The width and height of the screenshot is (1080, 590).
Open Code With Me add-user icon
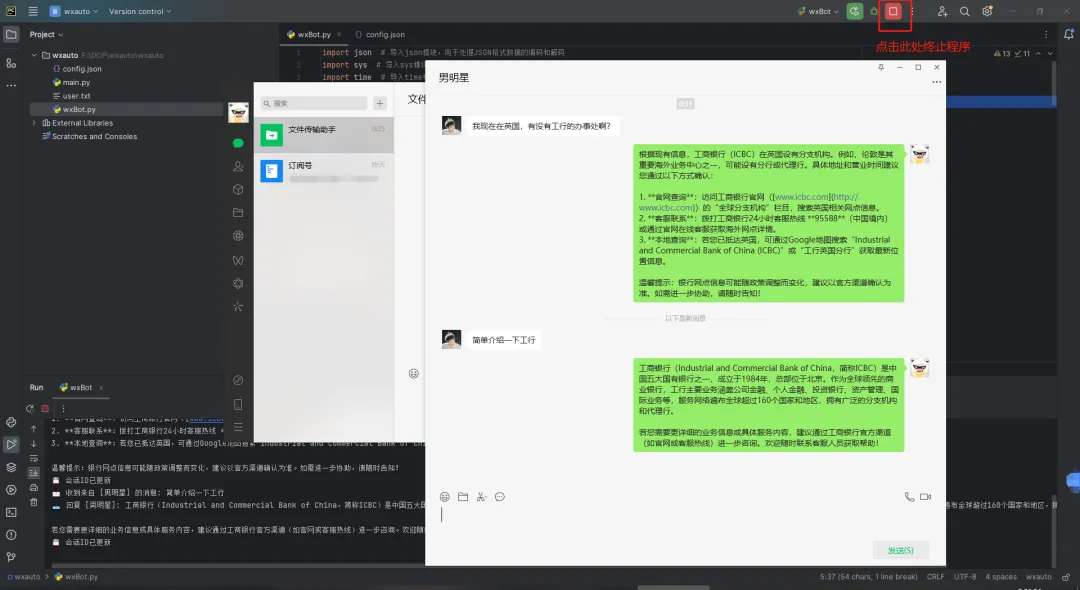point(942,11)
